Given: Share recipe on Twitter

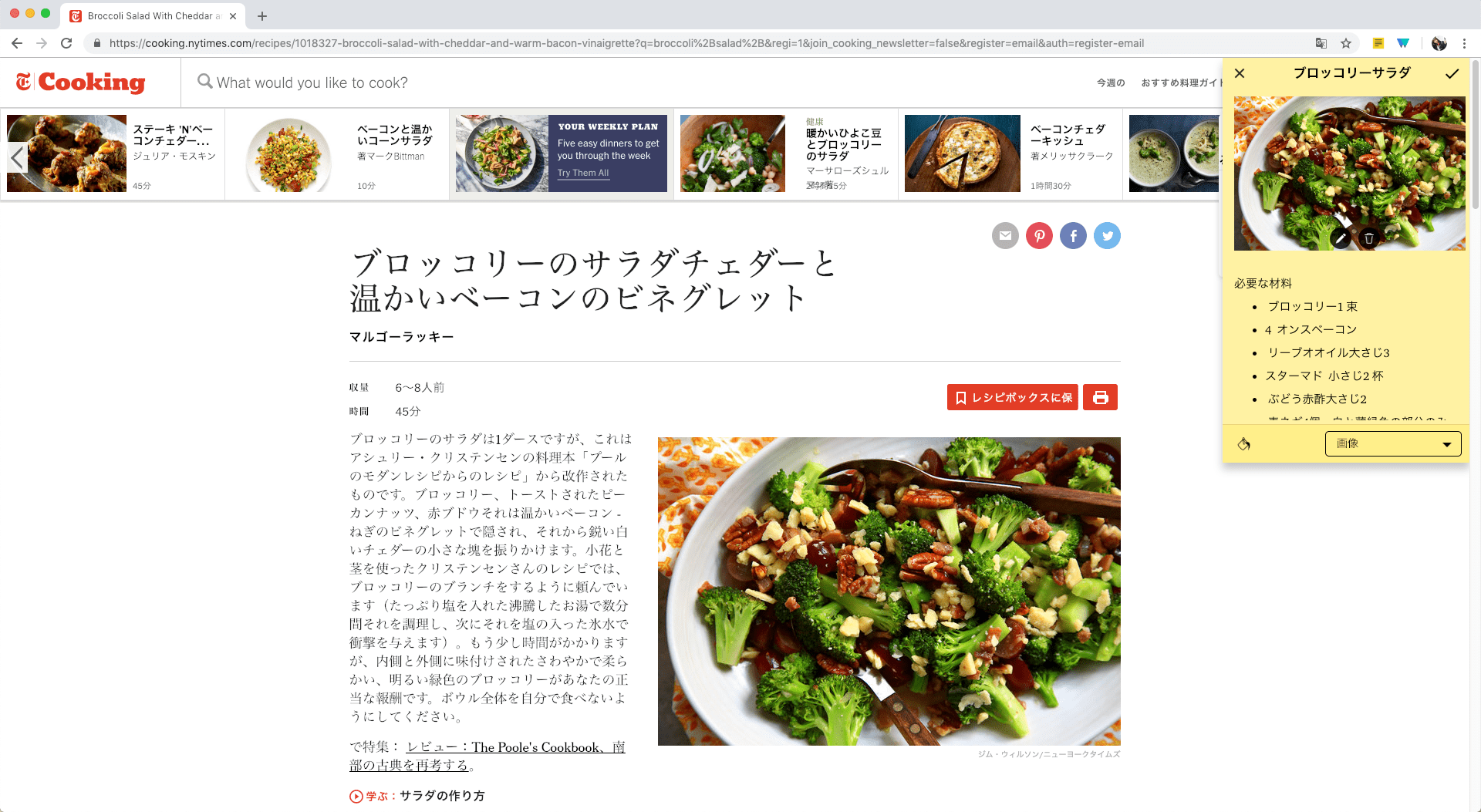Looking at the screenshot, I should [1107, 235].
